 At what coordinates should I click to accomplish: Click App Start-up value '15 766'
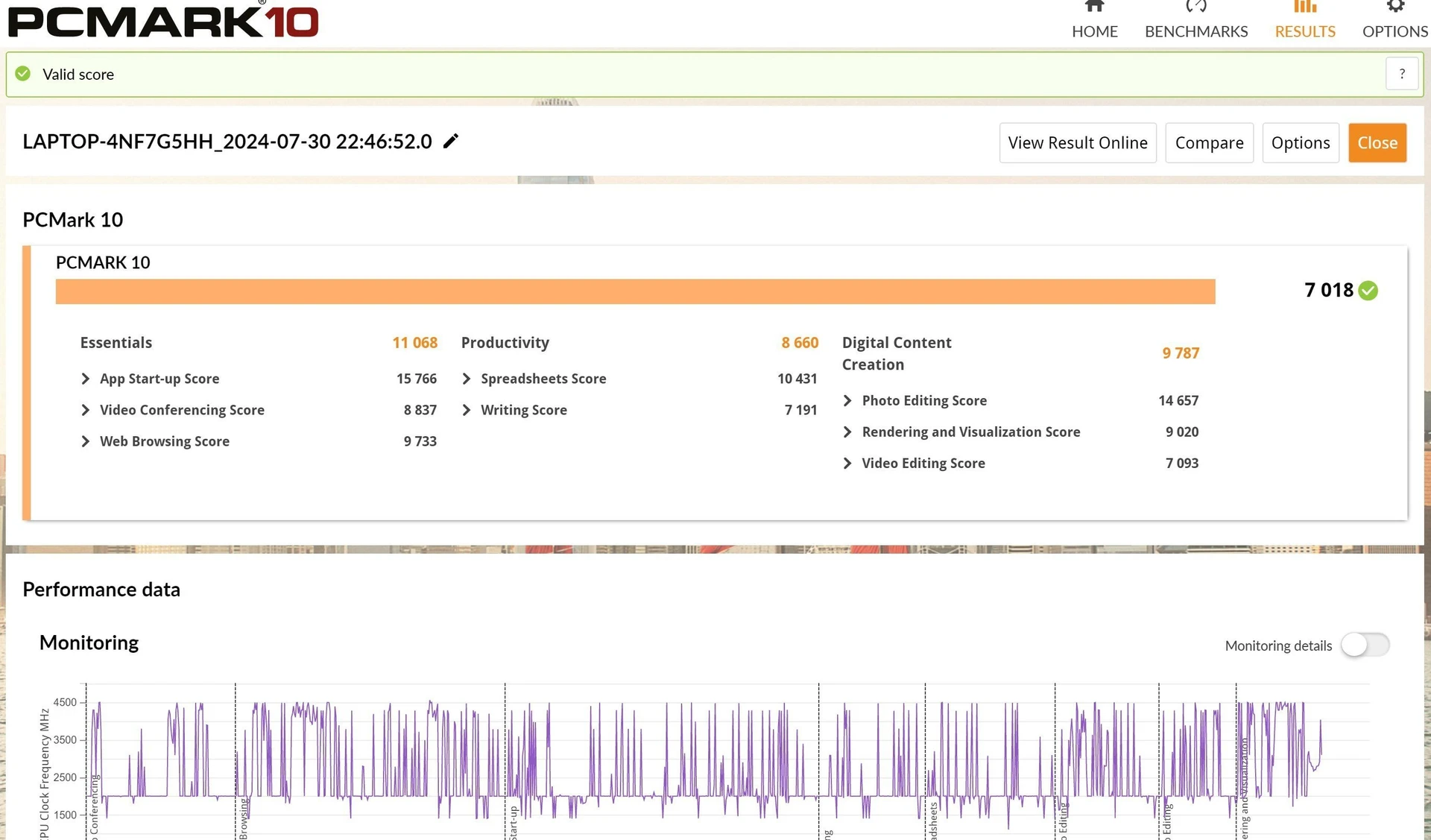[417, 379]
